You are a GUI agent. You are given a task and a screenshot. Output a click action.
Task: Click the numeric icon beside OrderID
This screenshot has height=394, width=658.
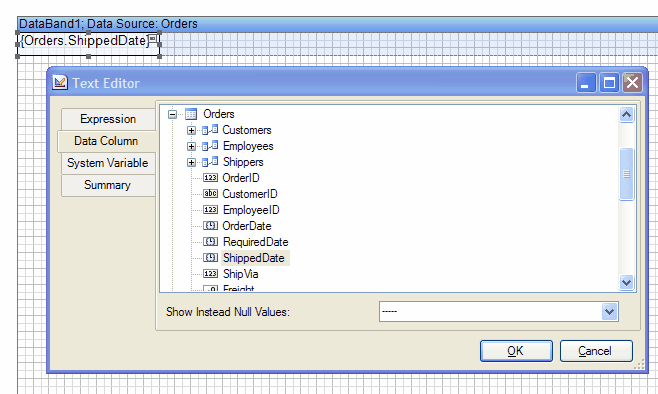point(210,177)
